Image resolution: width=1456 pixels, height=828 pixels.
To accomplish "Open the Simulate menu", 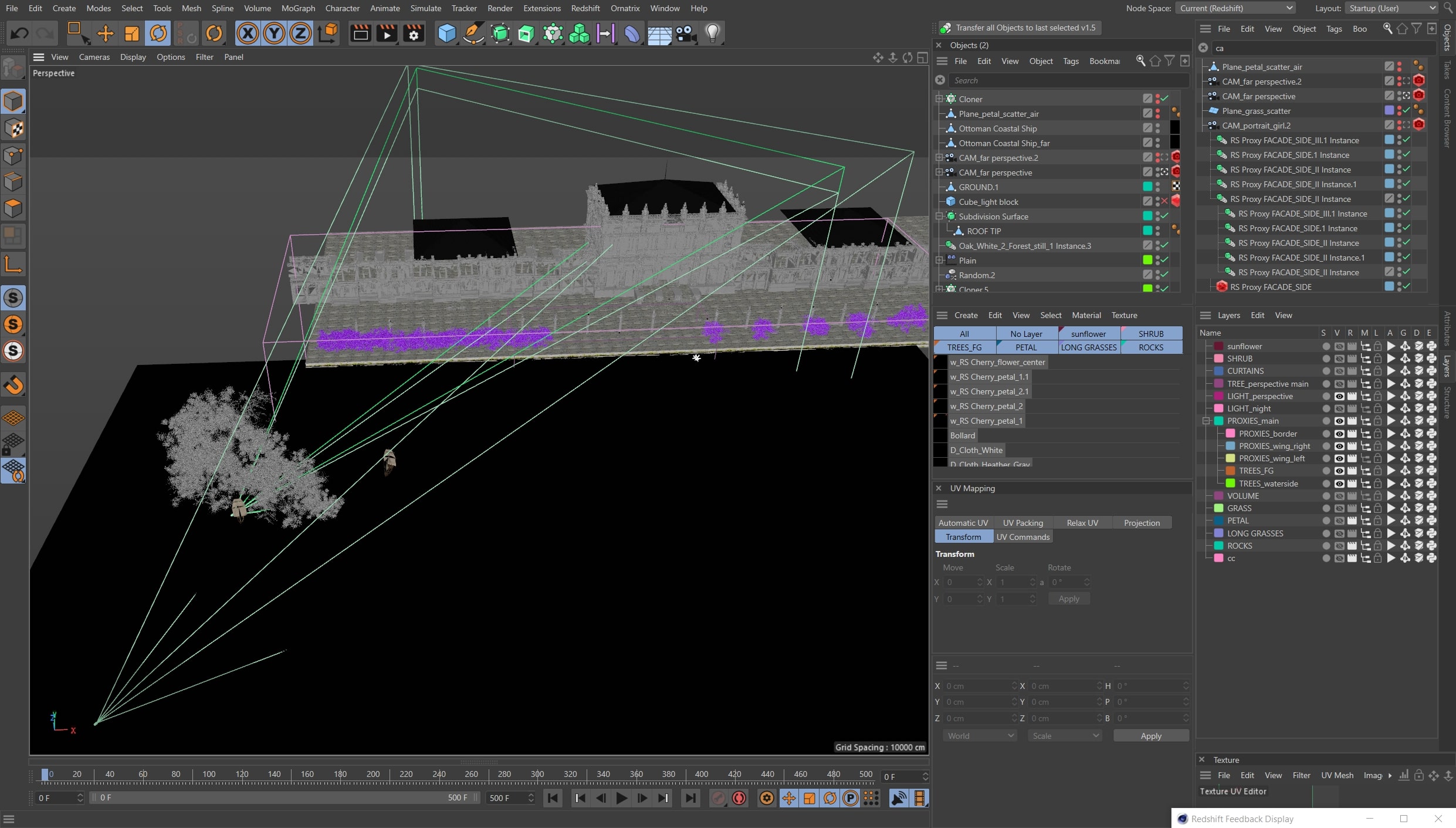I will 425,8.
